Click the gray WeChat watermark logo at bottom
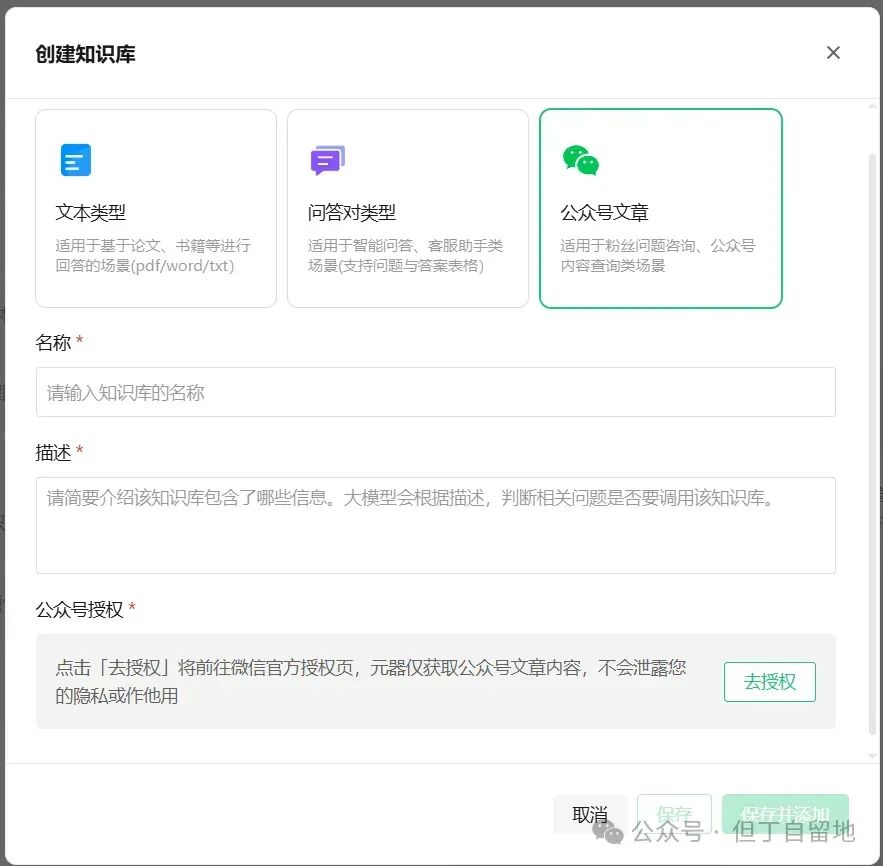The image size is (883, 866). [609, 832]
